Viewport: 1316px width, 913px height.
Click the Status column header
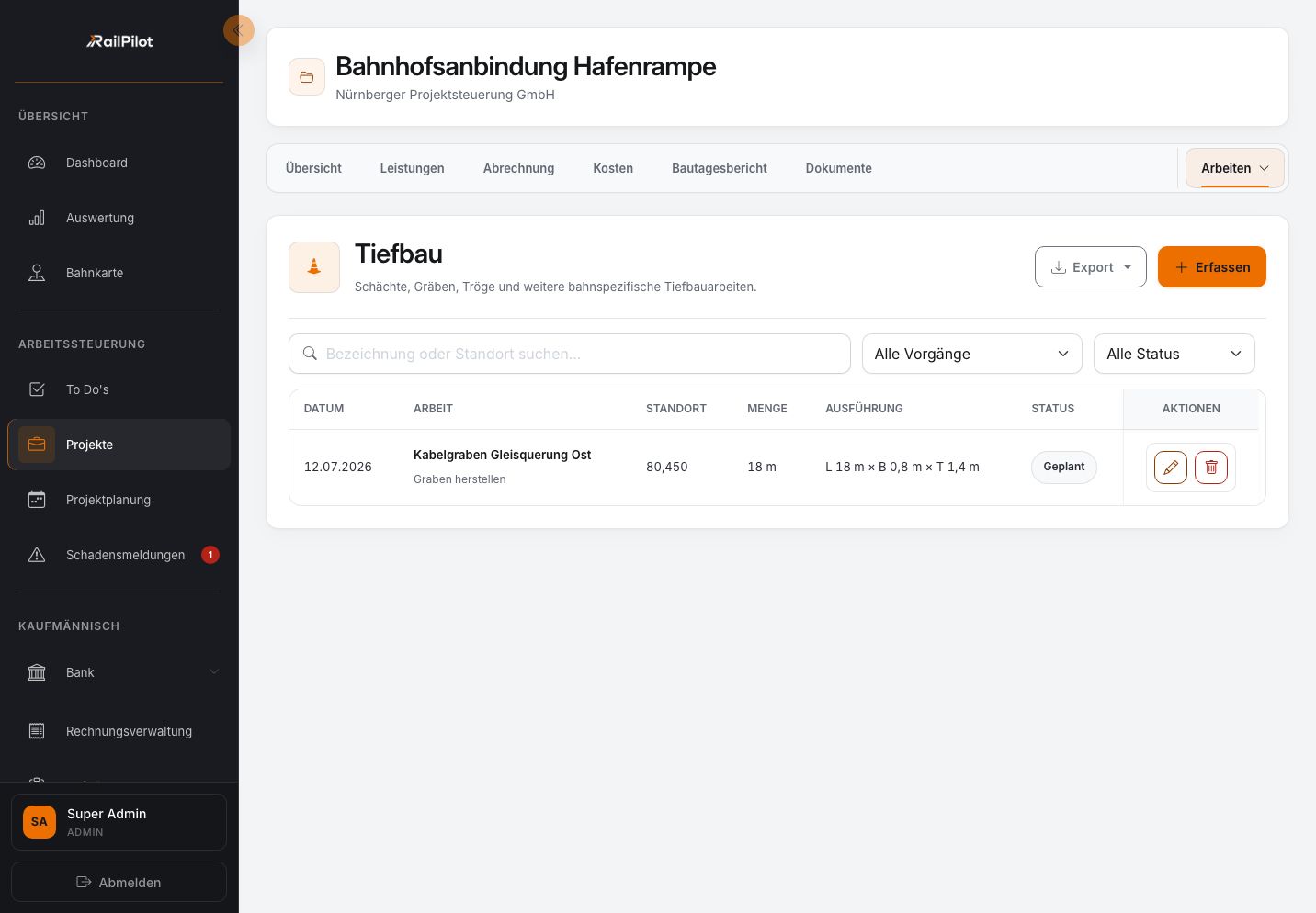pos(1053,409)
